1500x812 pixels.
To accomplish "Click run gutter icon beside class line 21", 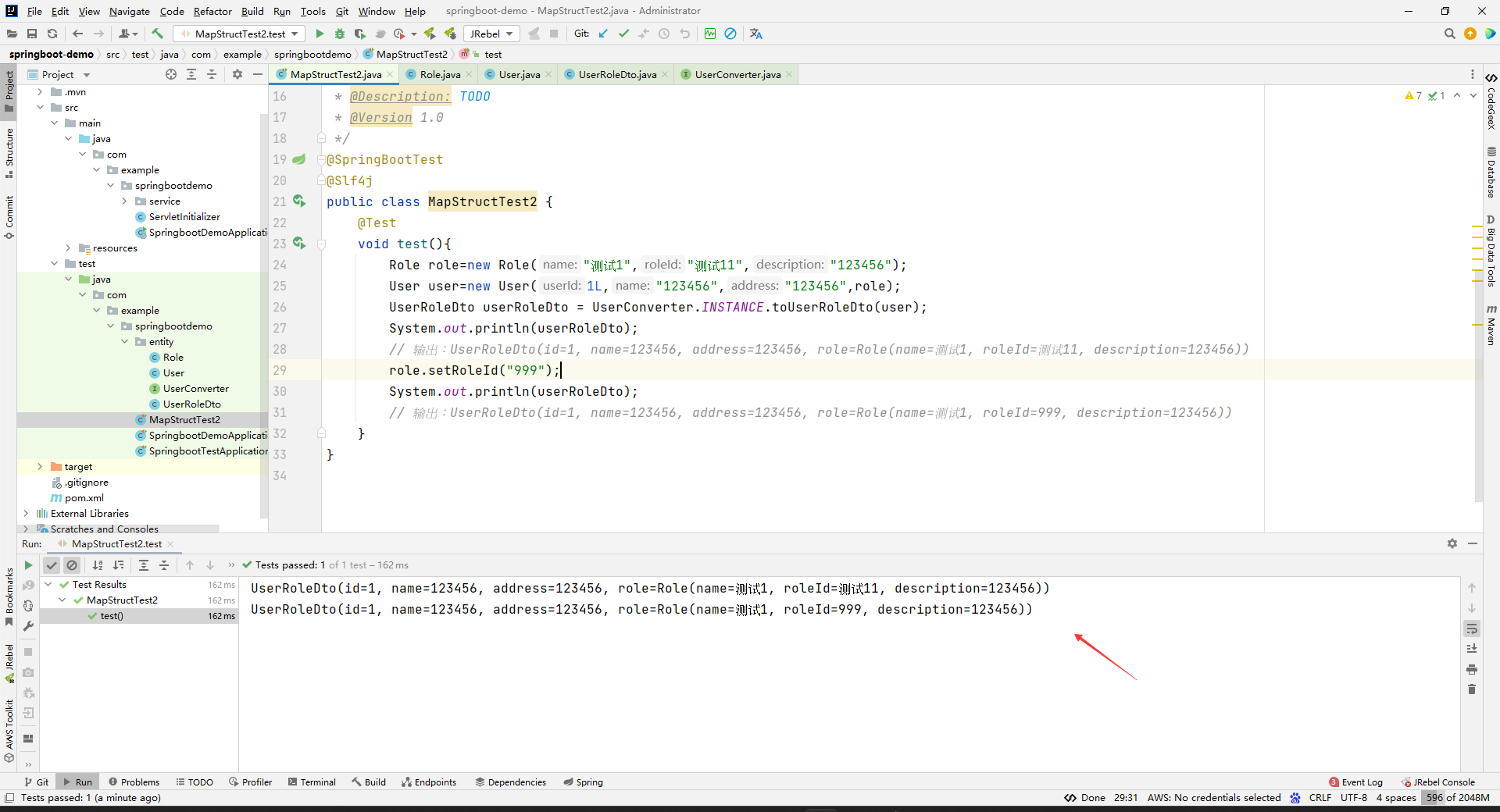I will [299, 201].
